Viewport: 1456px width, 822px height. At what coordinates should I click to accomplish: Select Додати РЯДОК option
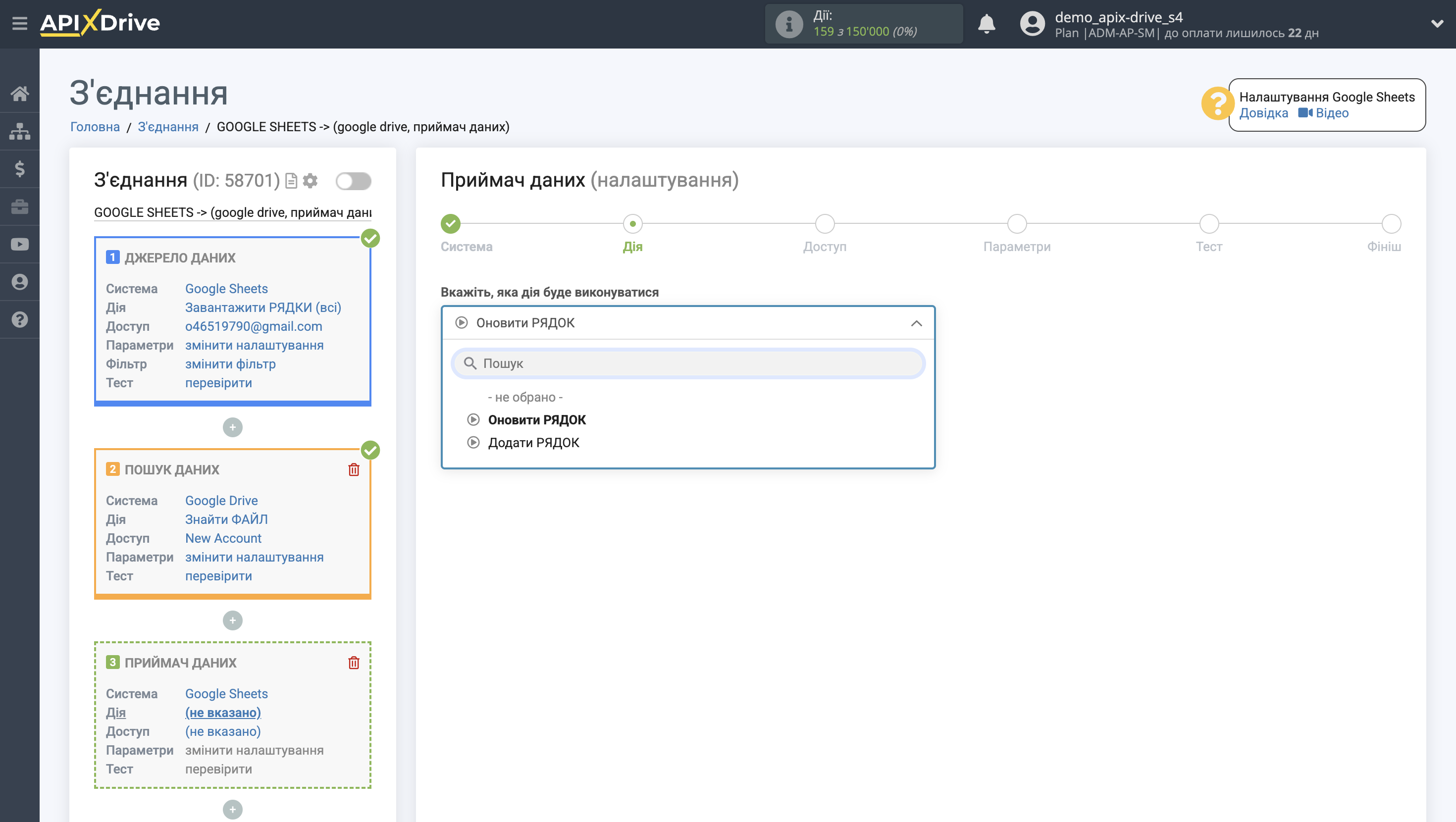pos(533,443)
